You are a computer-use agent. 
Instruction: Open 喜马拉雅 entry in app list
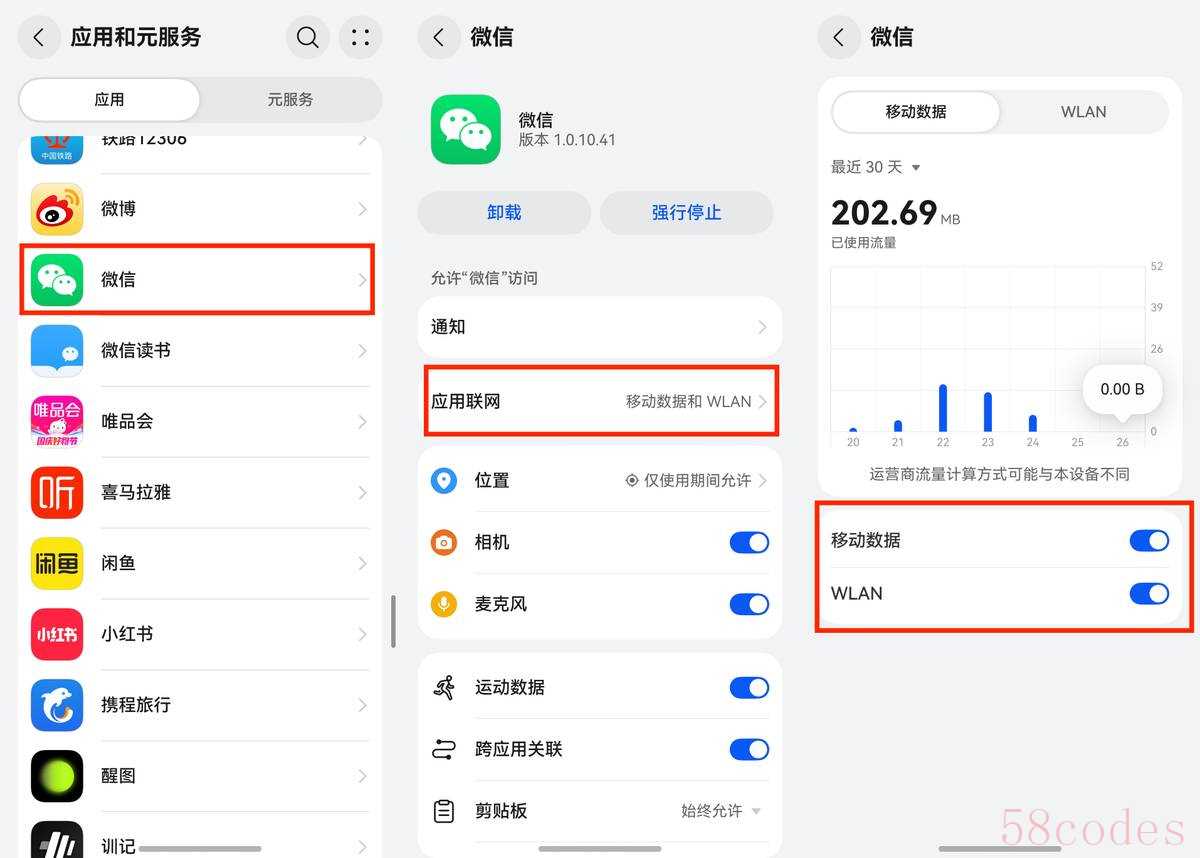tap(200, 492)
